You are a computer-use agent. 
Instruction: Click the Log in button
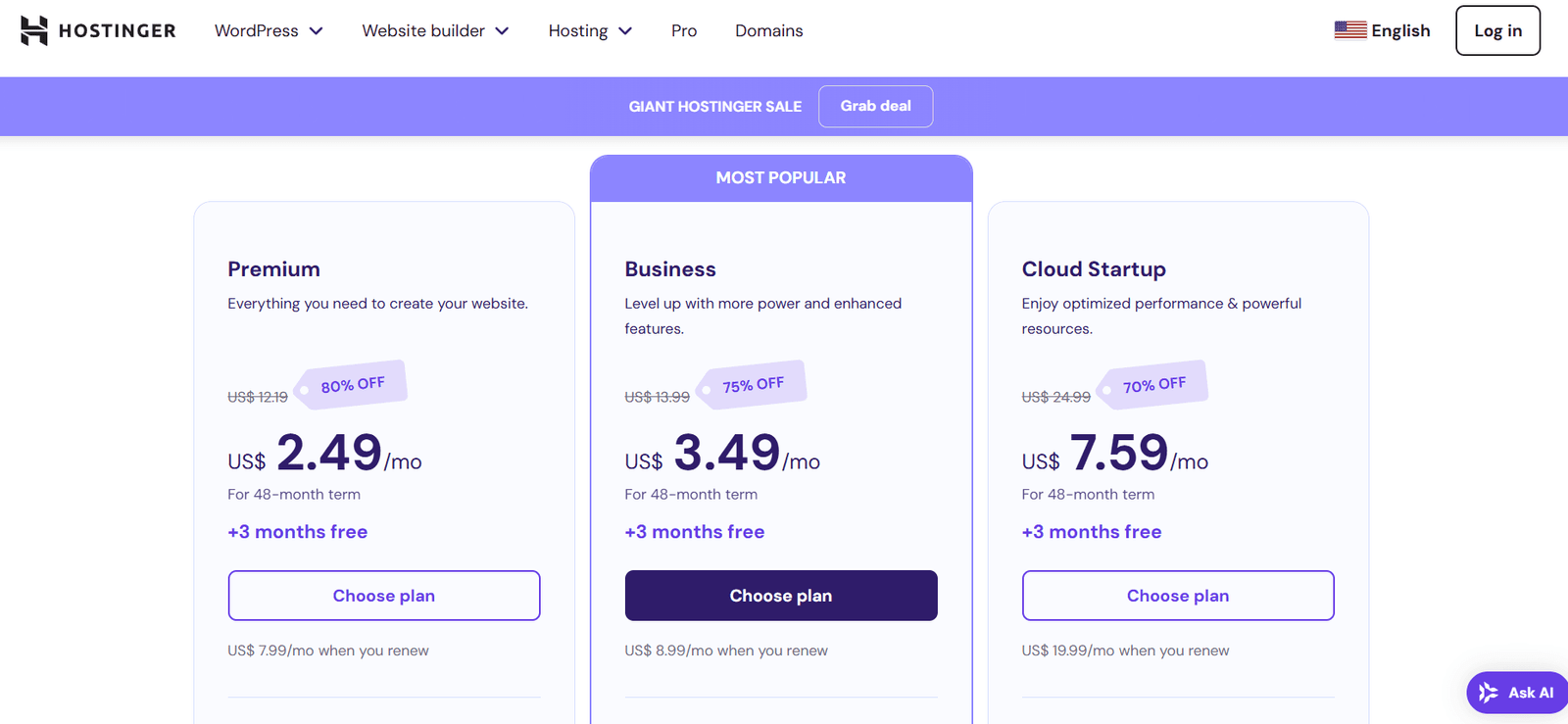(1497, 30)
